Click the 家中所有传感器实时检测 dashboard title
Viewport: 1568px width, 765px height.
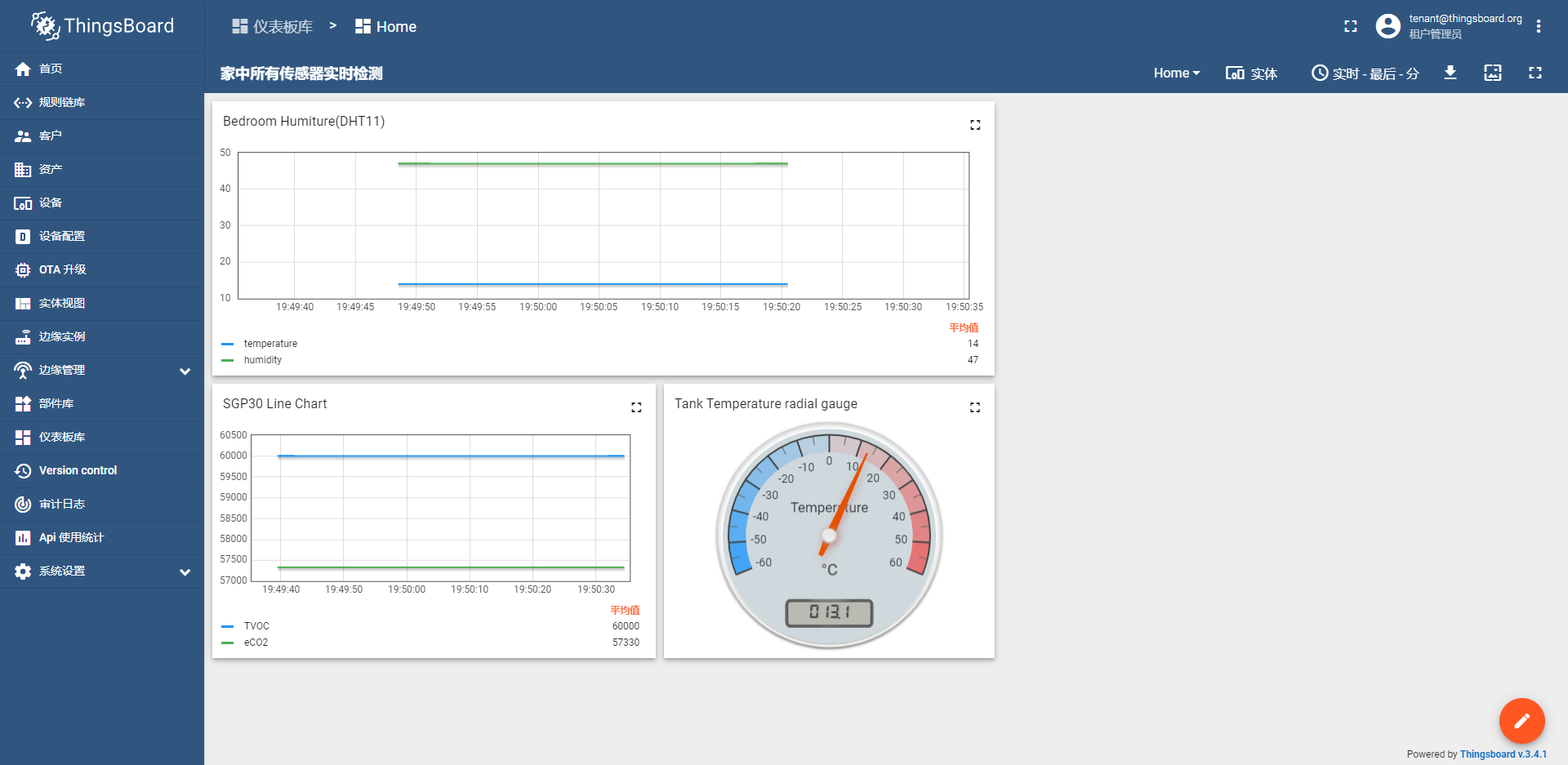point(301,73)
